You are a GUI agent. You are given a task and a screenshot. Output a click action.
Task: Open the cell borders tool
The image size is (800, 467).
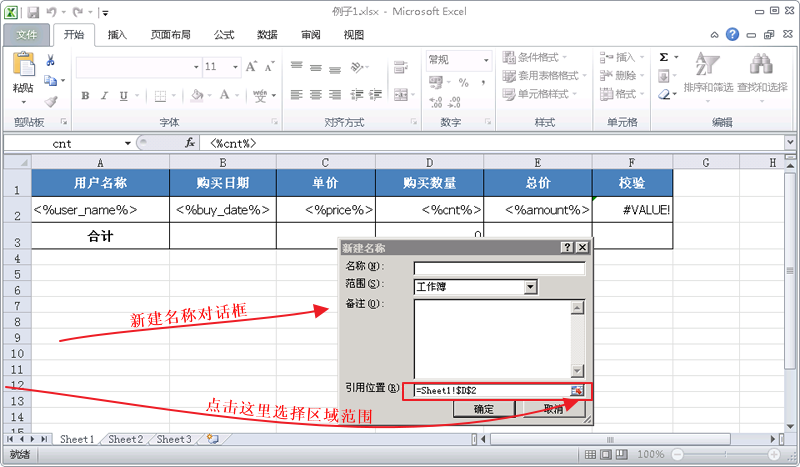coord(160,95)
